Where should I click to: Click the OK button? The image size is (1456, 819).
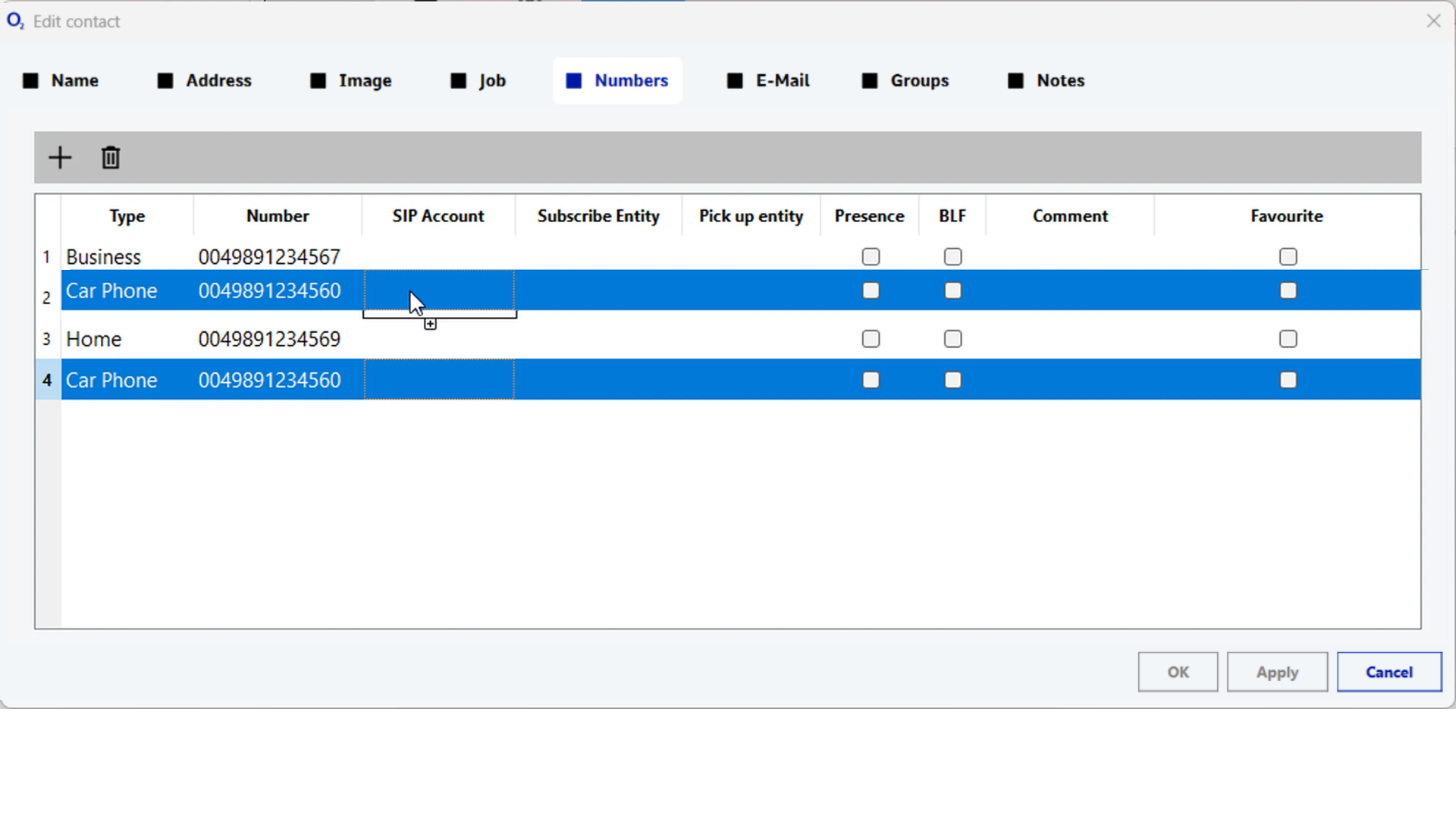click(1178, 672)
